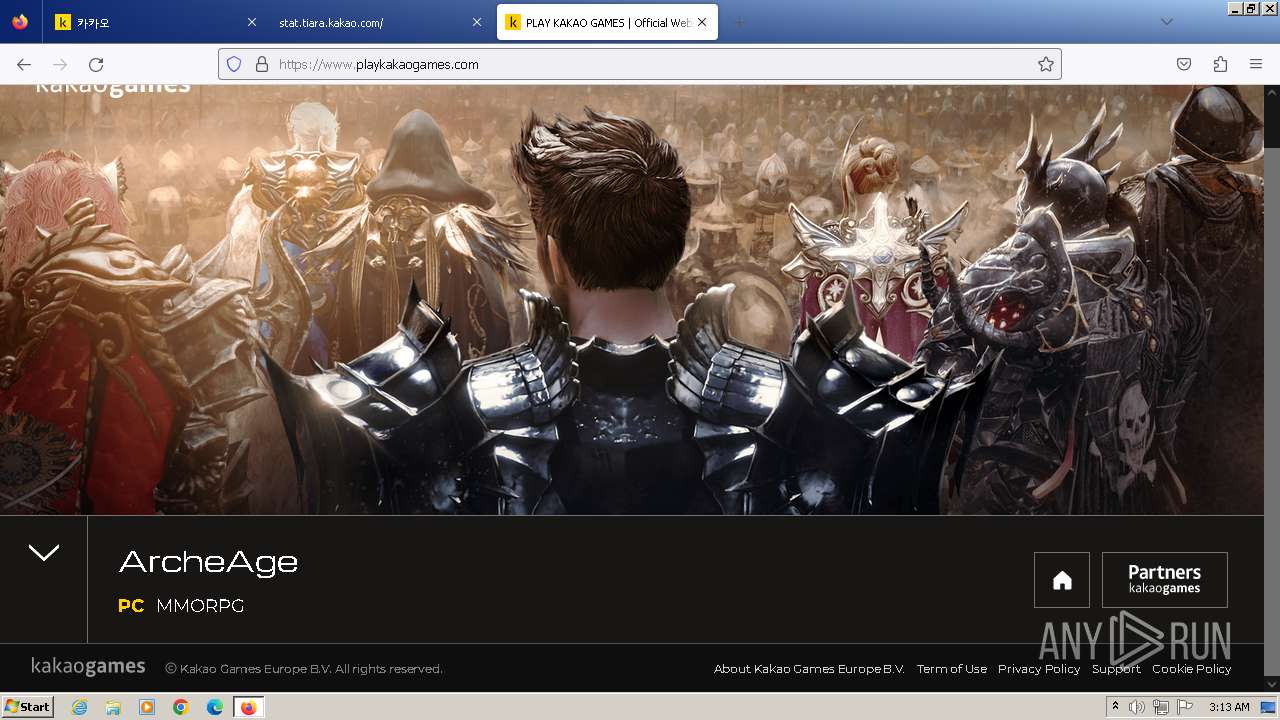Click the PC platform label
The width and height of the screenshot is (1280, 720).
point(131,605)
